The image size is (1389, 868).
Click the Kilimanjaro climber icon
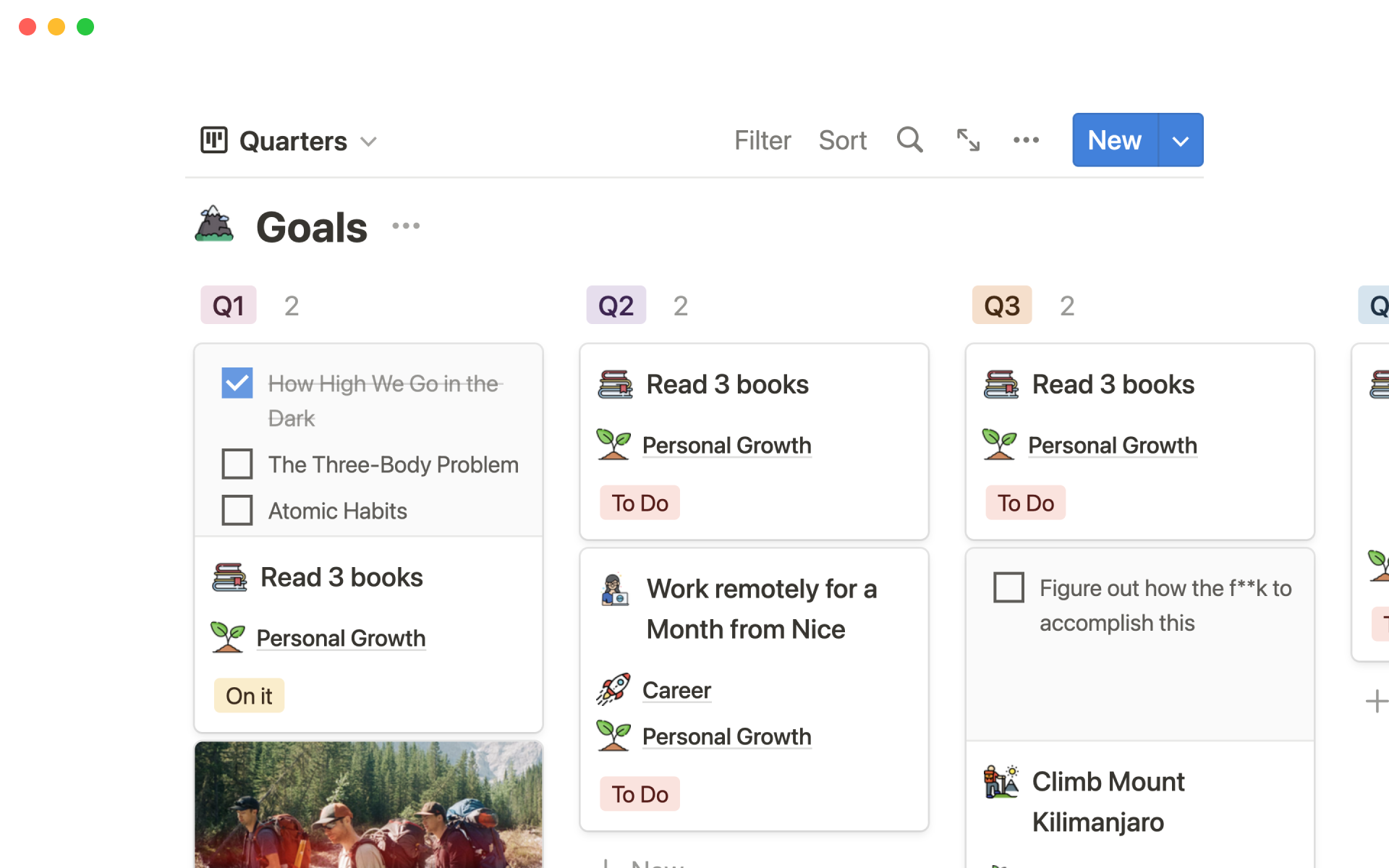pos(1001,782)
